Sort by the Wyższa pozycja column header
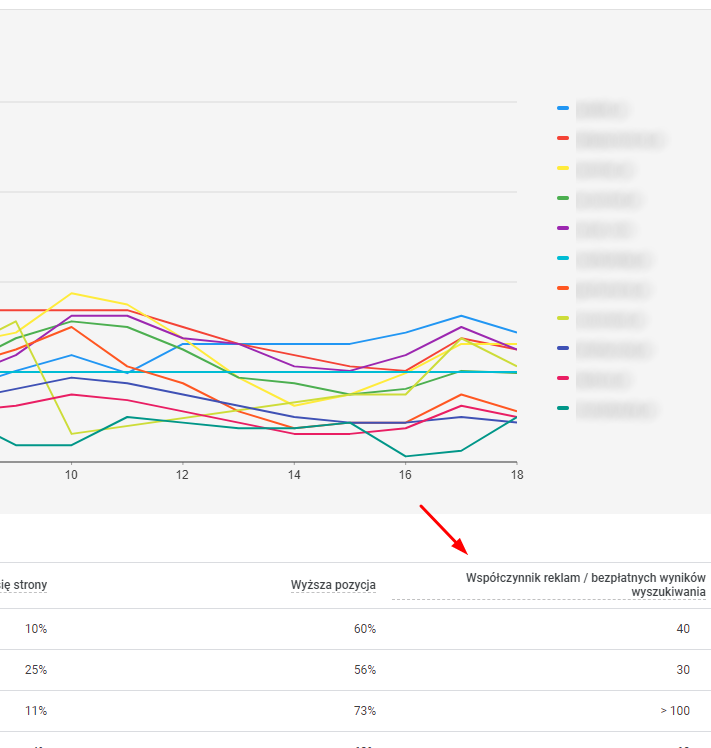 [x=333, y=585]
